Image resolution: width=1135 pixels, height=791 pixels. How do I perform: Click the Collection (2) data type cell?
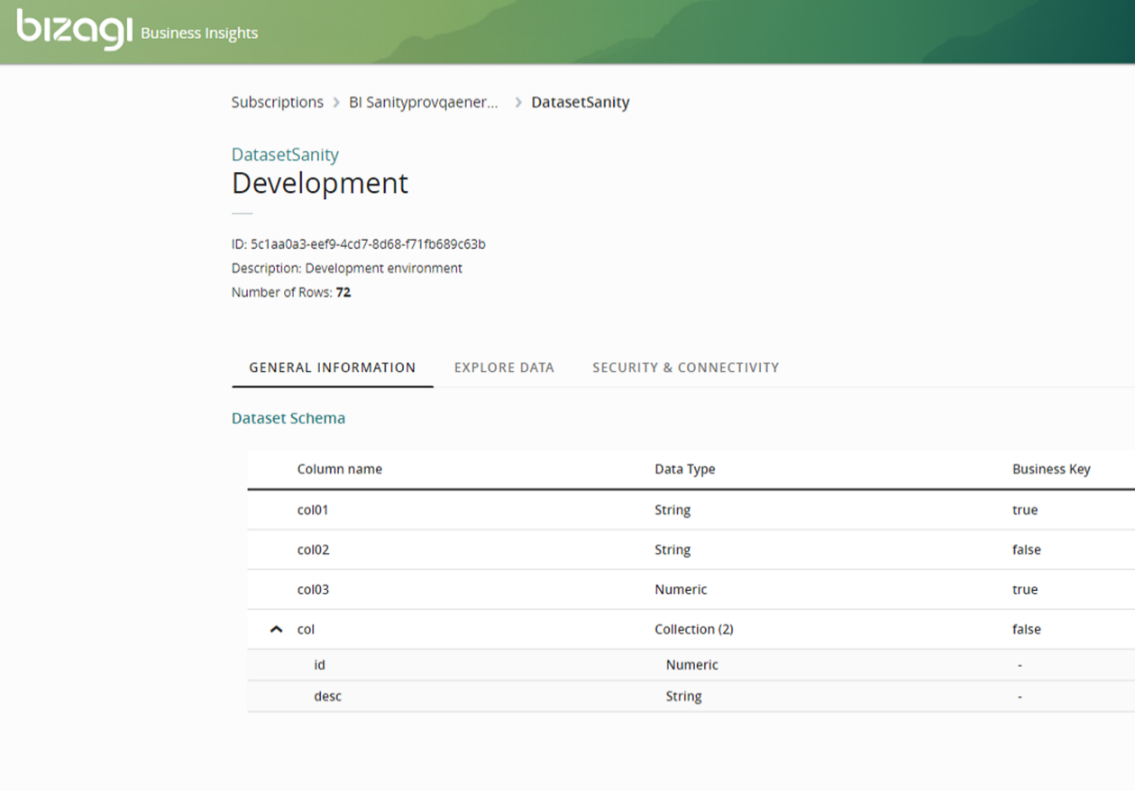(x=694, y=629)
